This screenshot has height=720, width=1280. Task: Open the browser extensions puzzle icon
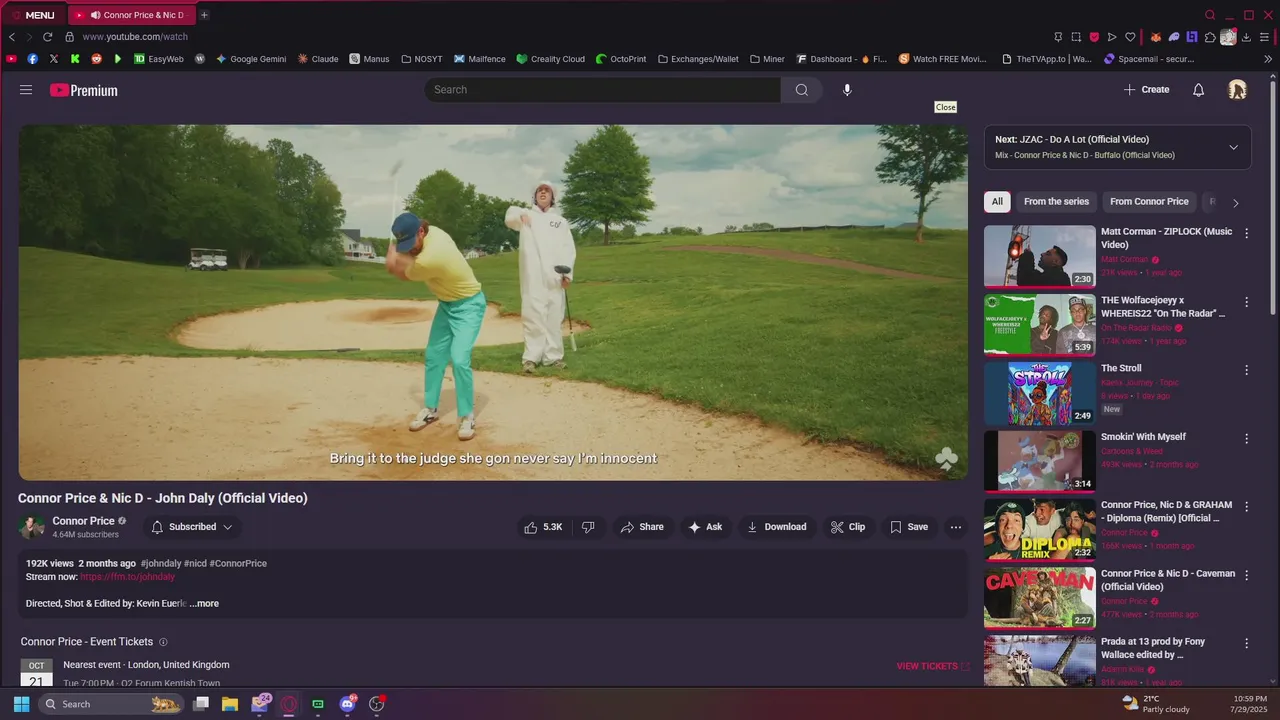point(1210,37)
